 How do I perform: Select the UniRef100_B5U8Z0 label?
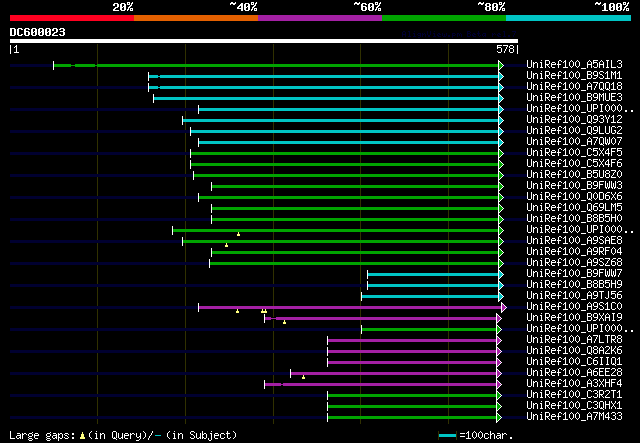[x=574, y=175]
